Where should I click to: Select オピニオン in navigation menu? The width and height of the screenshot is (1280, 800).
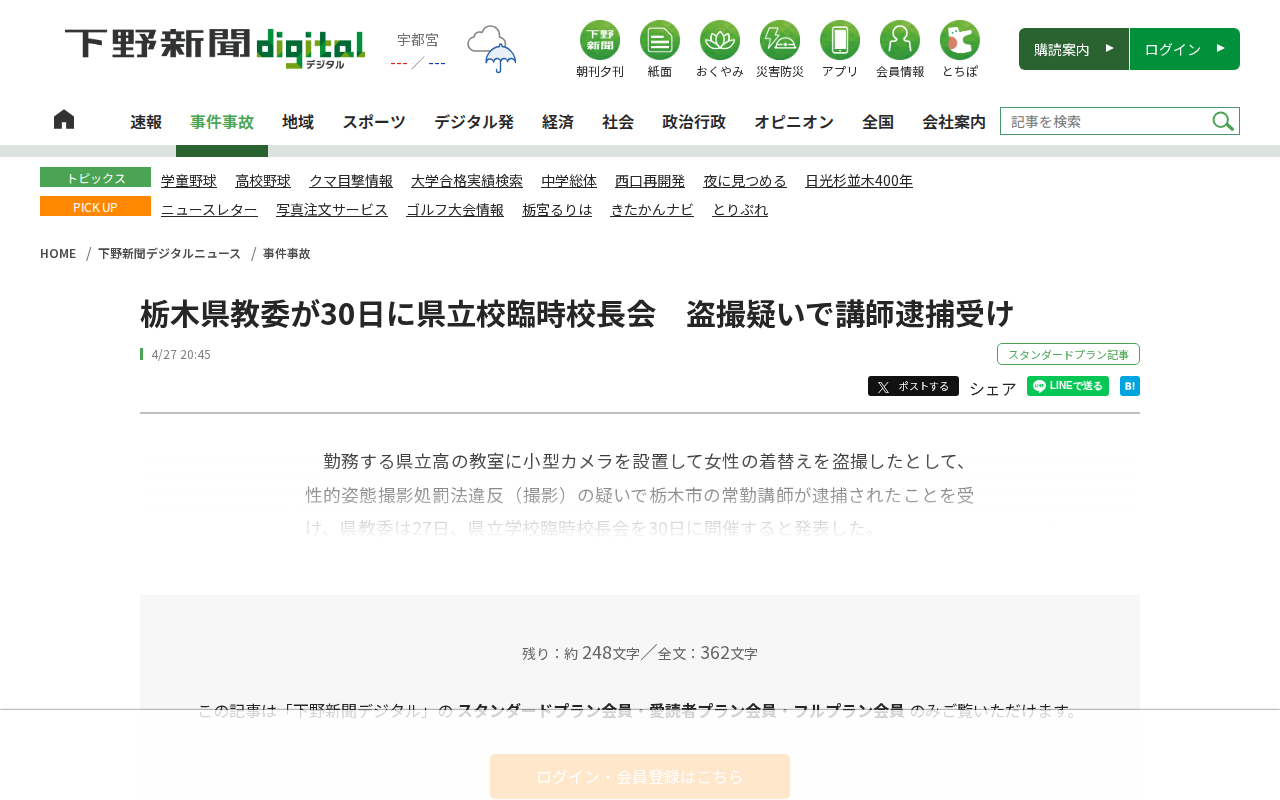click(794, 121)
